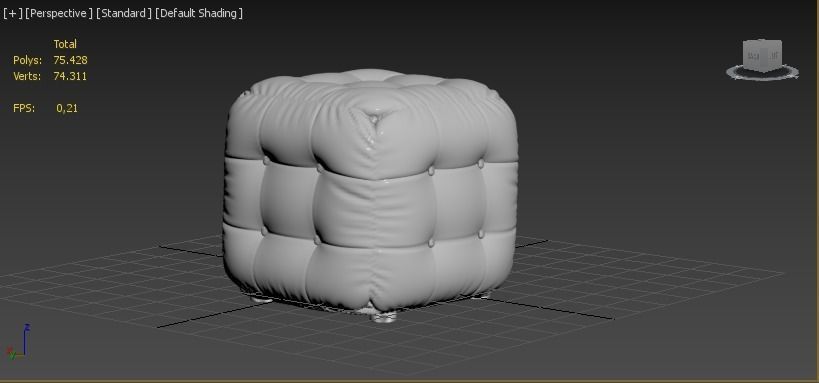This screenshot has width=819, height=383.
Task: Open the [+] viewport general menu
Action: coord(13,13)
